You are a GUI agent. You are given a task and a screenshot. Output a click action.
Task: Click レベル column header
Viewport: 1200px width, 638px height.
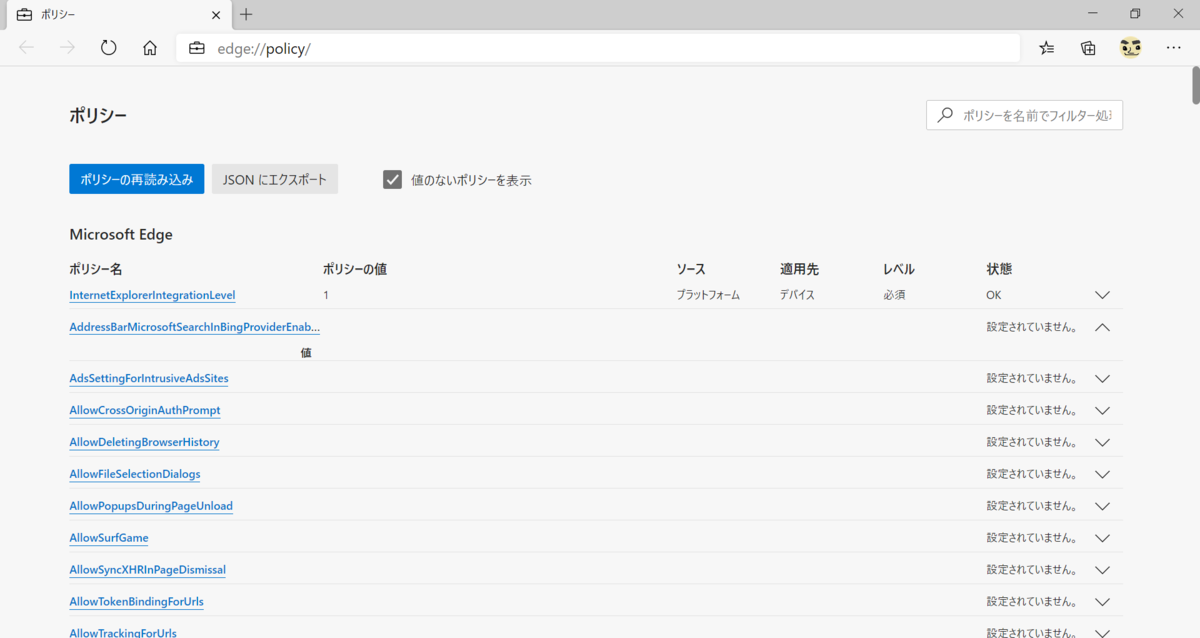pos(899,269)
